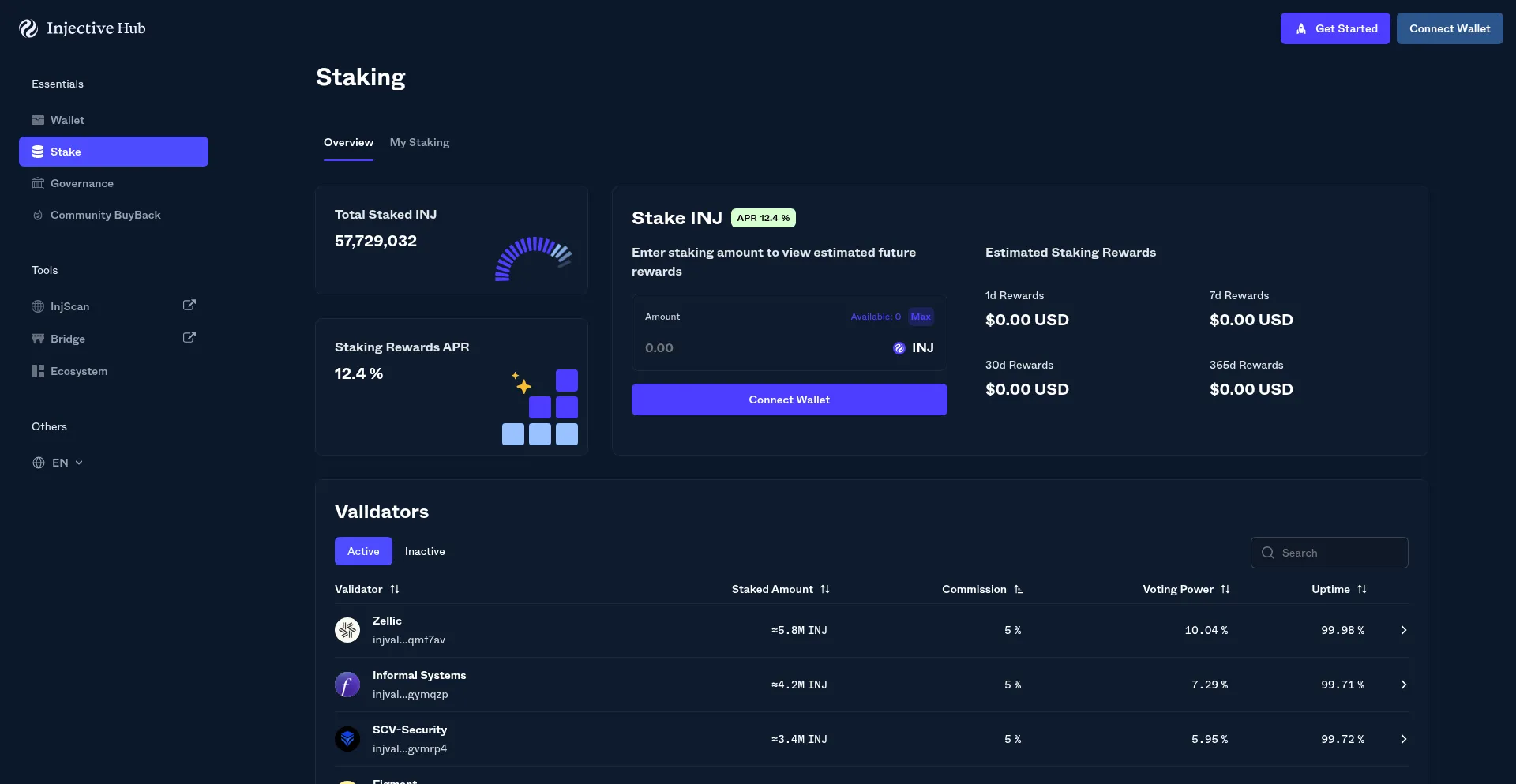This screenshot has height=784, width=1516.
Task: Click the Zellic validator name
Action: pos(387,621)
